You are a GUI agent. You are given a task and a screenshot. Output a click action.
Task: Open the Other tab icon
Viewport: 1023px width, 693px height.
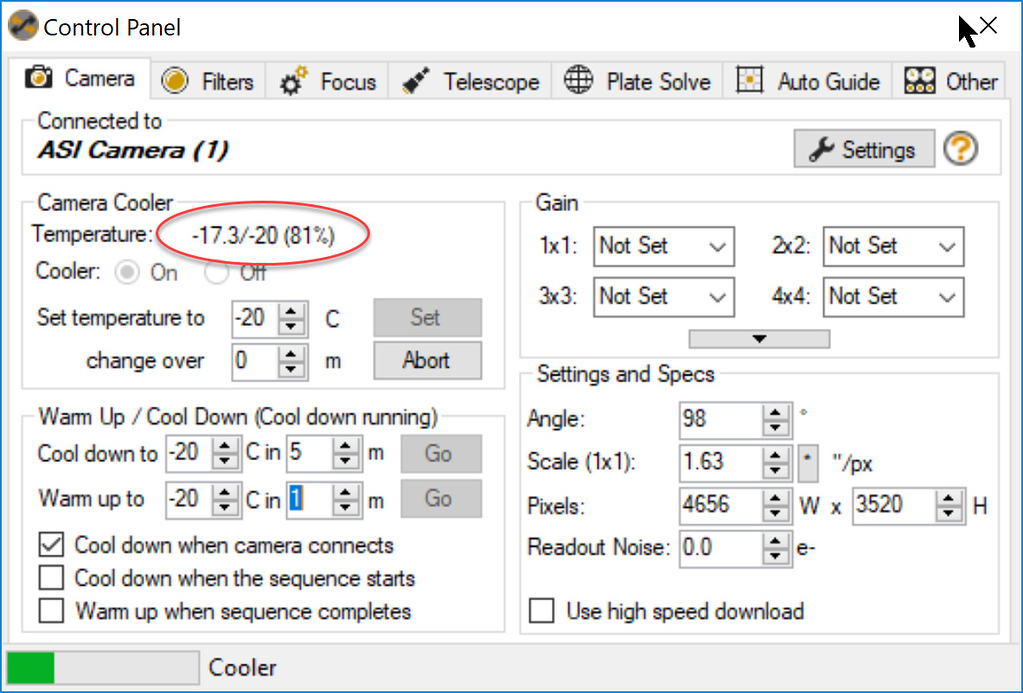(x=920, y=79)
